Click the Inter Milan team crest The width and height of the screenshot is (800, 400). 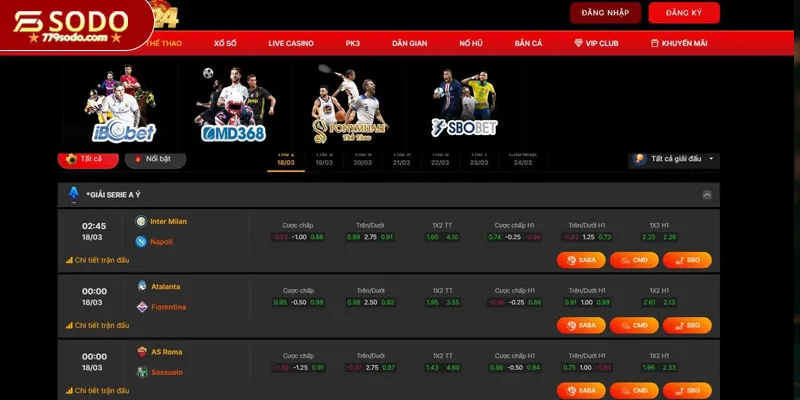tap(141, 221)
